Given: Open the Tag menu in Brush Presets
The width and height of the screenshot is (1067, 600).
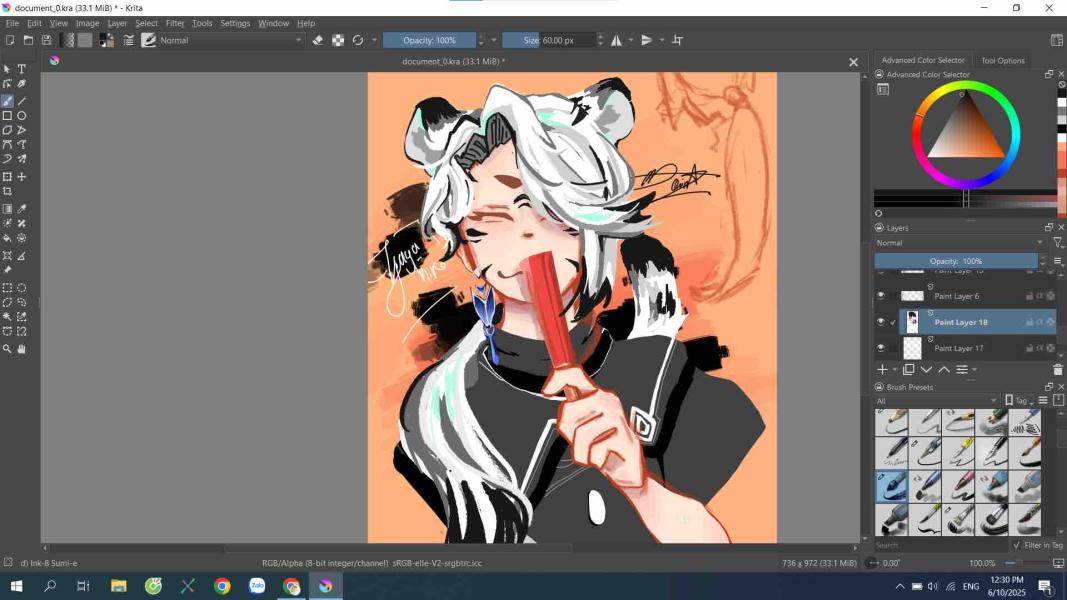Looking at the screenshot, I should (1020, 401).
